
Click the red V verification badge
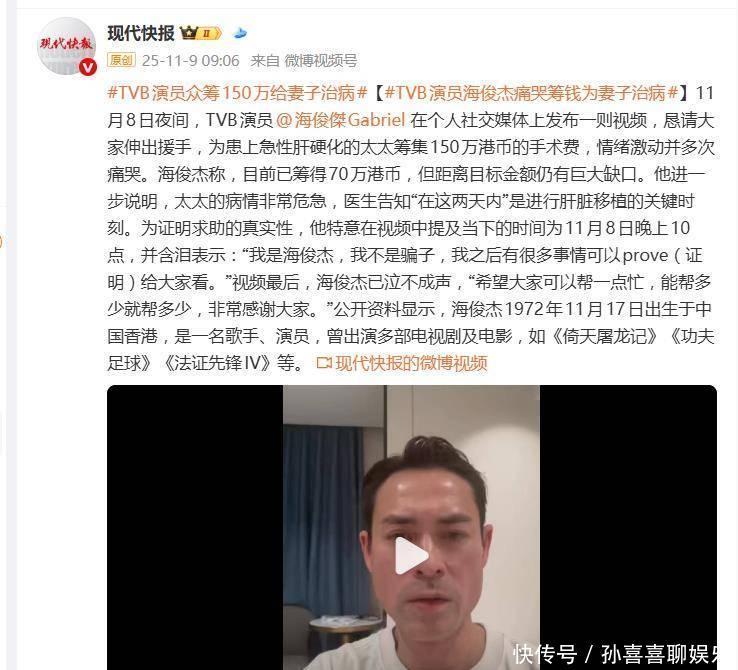coord(88,68)
